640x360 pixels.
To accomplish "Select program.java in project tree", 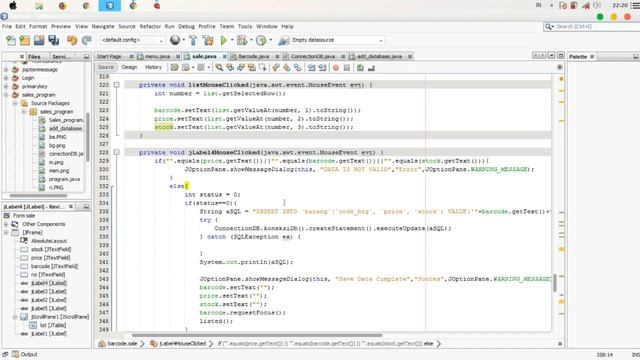I will pyautogui.click(x=64, y=179).
